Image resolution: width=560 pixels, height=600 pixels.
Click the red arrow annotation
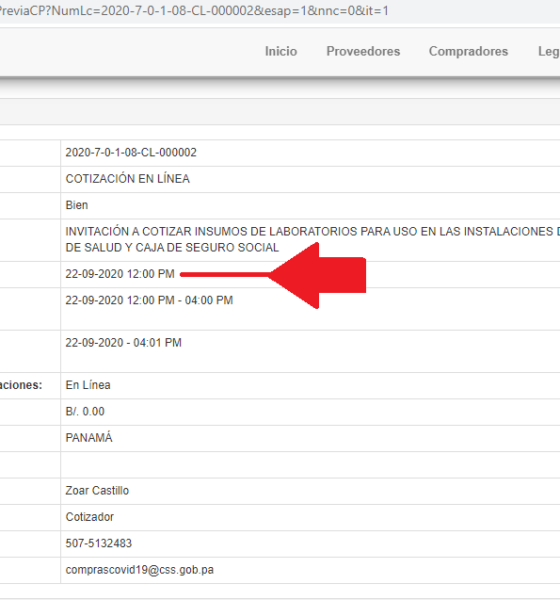[273, 275]
